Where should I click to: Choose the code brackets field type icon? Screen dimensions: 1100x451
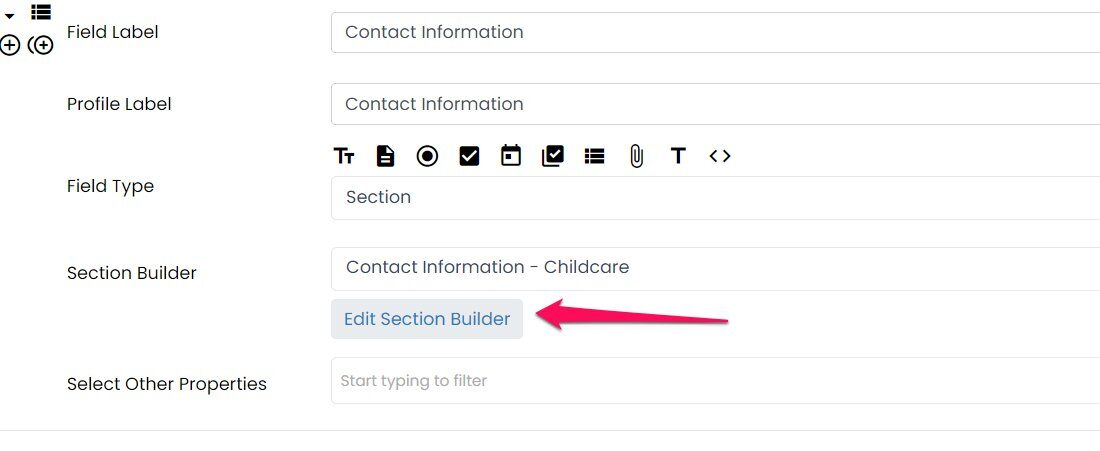pyautogui.click(x=720, y=156)
